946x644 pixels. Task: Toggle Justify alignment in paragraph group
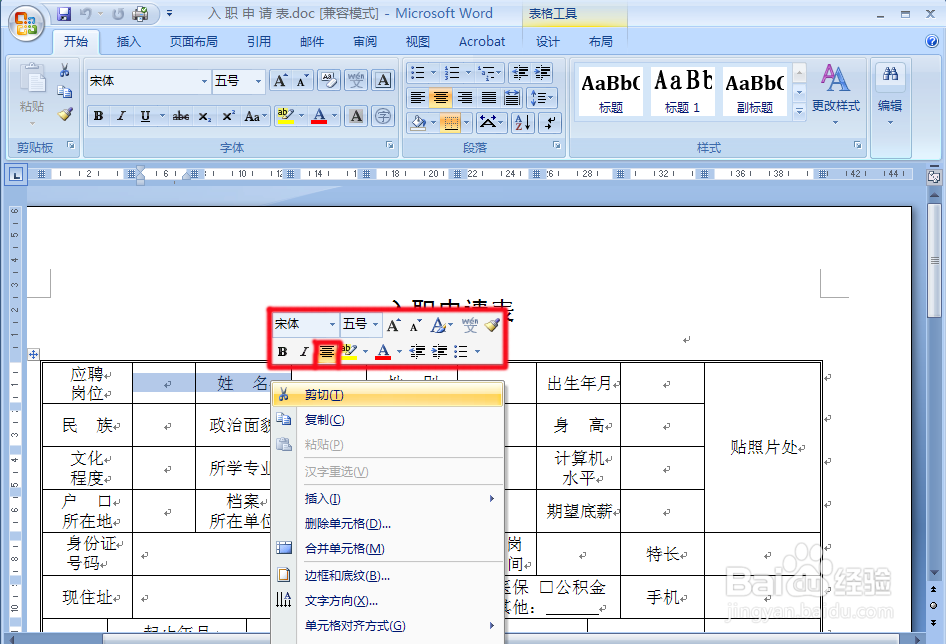coord(489,98)
